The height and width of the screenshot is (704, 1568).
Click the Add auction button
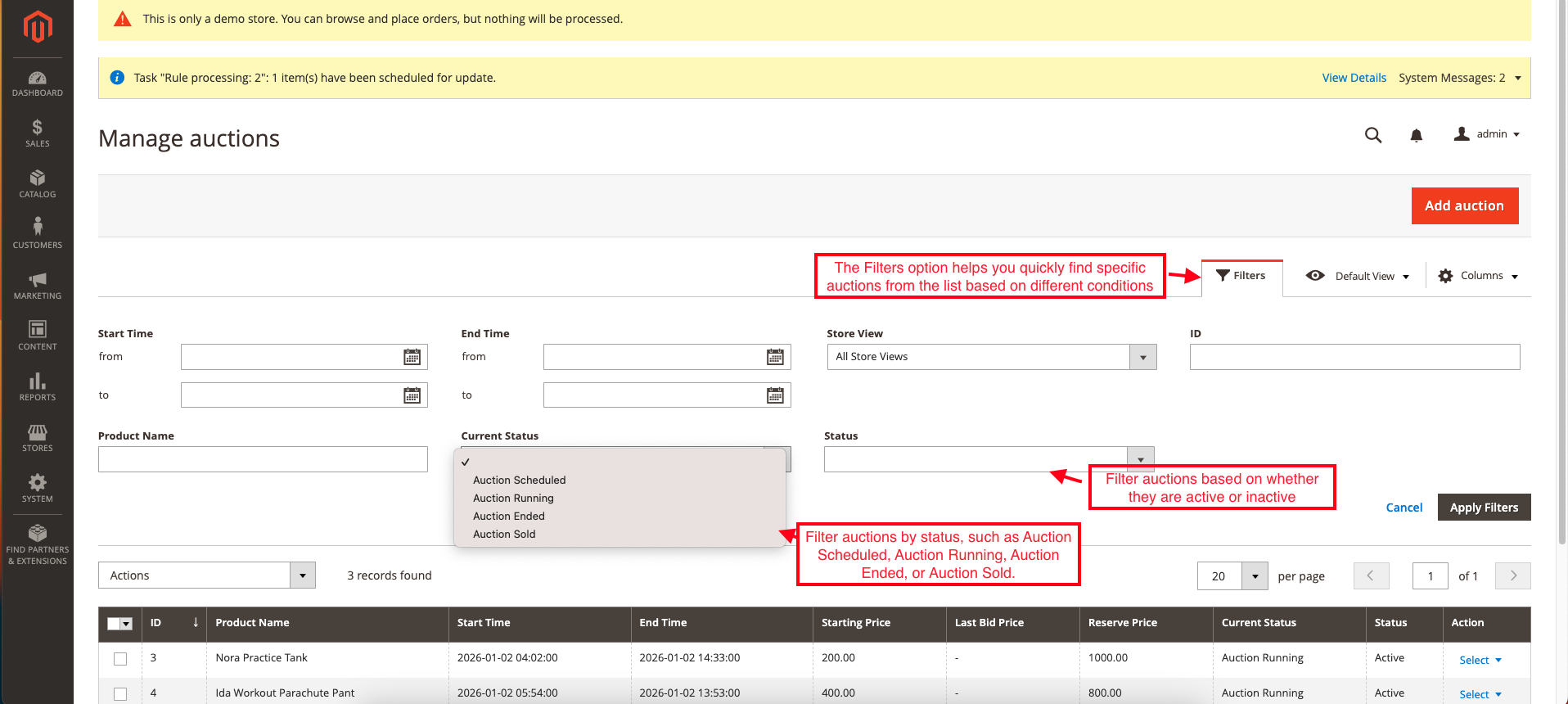pyautogui.click(x=1464, y=205)
